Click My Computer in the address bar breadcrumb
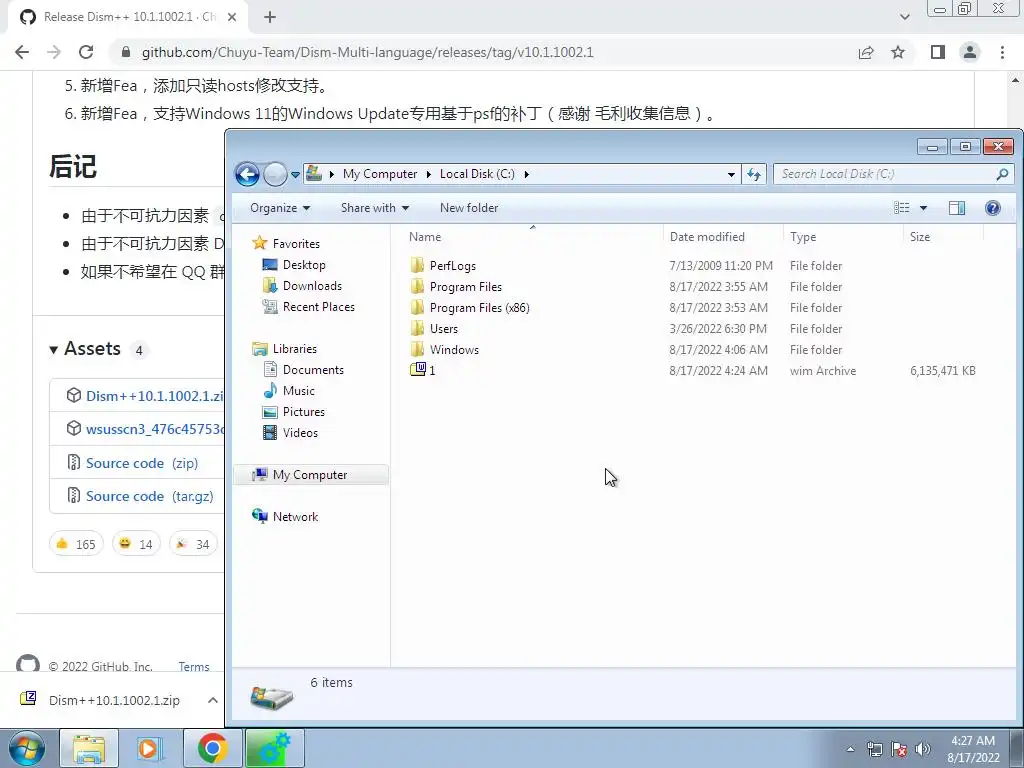The height and width of the screenshot is (768, 1024). [x=379, y=174]
